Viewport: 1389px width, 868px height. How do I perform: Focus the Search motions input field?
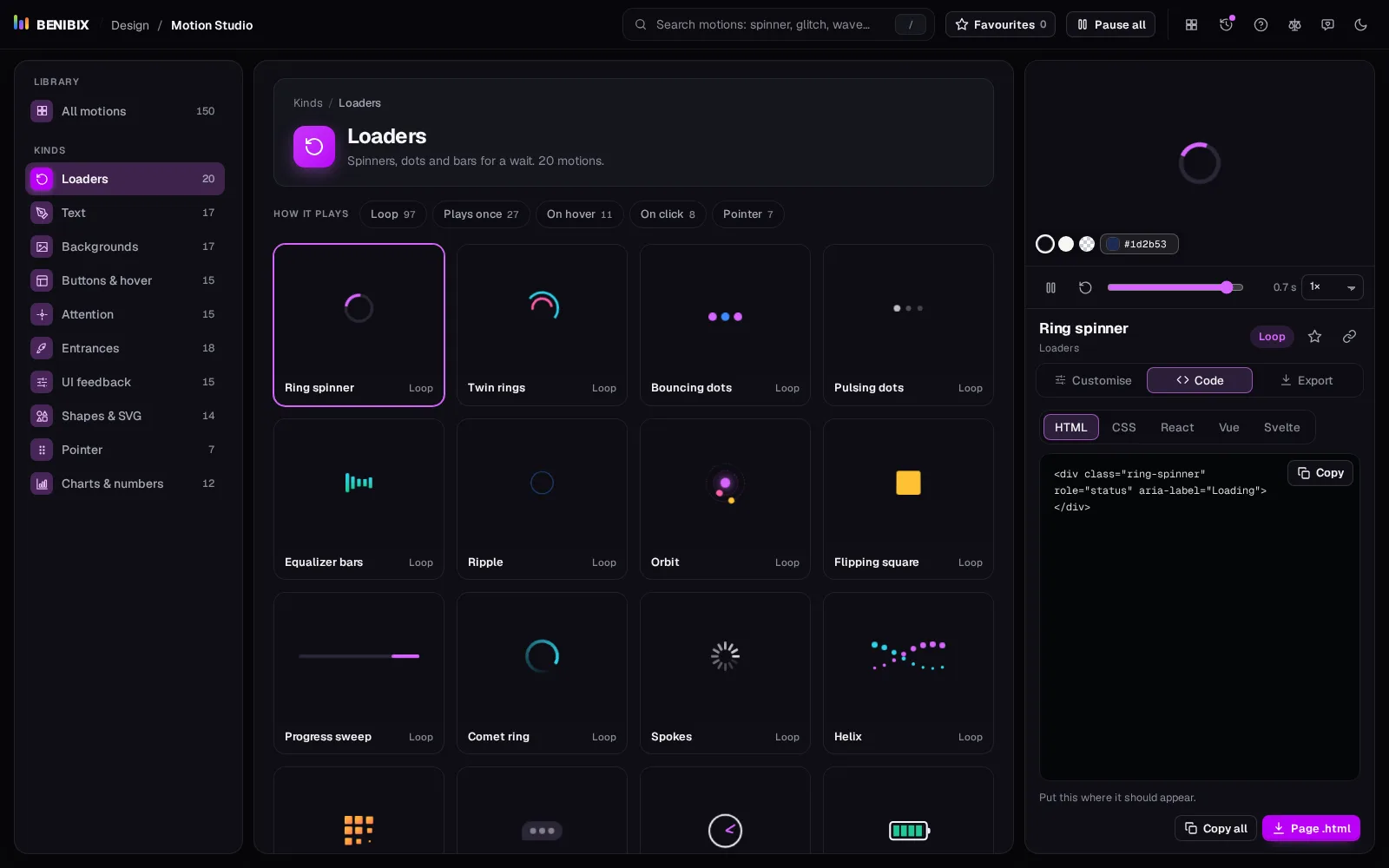pos(778,24)
